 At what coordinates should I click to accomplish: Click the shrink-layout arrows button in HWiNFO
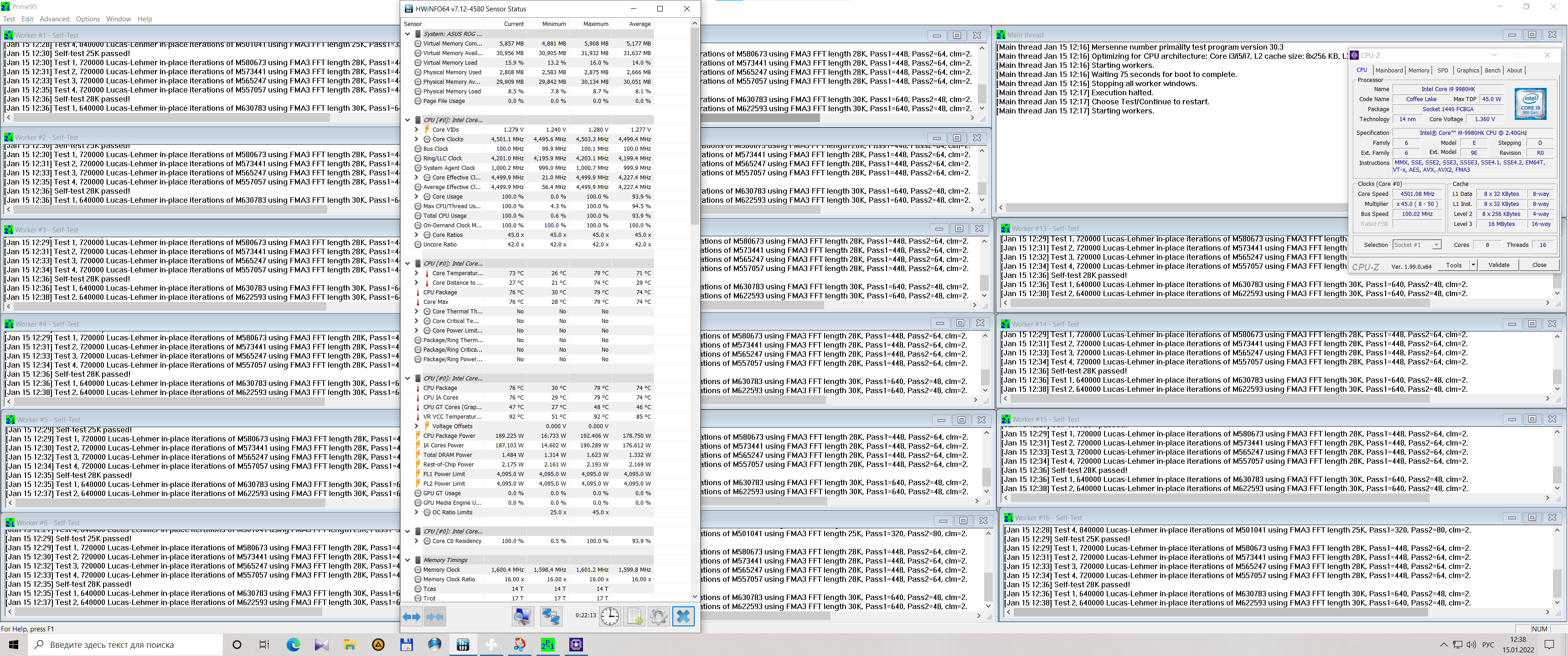435,616
